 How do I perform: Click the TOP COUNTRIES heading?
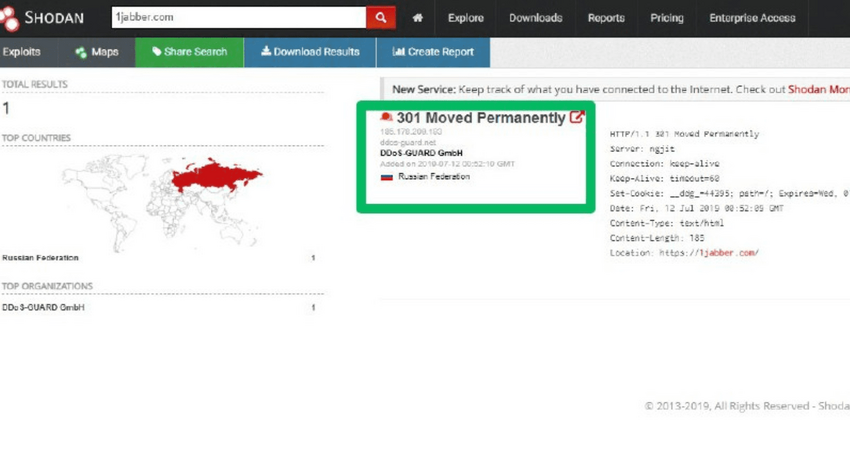tap(36, 138)
